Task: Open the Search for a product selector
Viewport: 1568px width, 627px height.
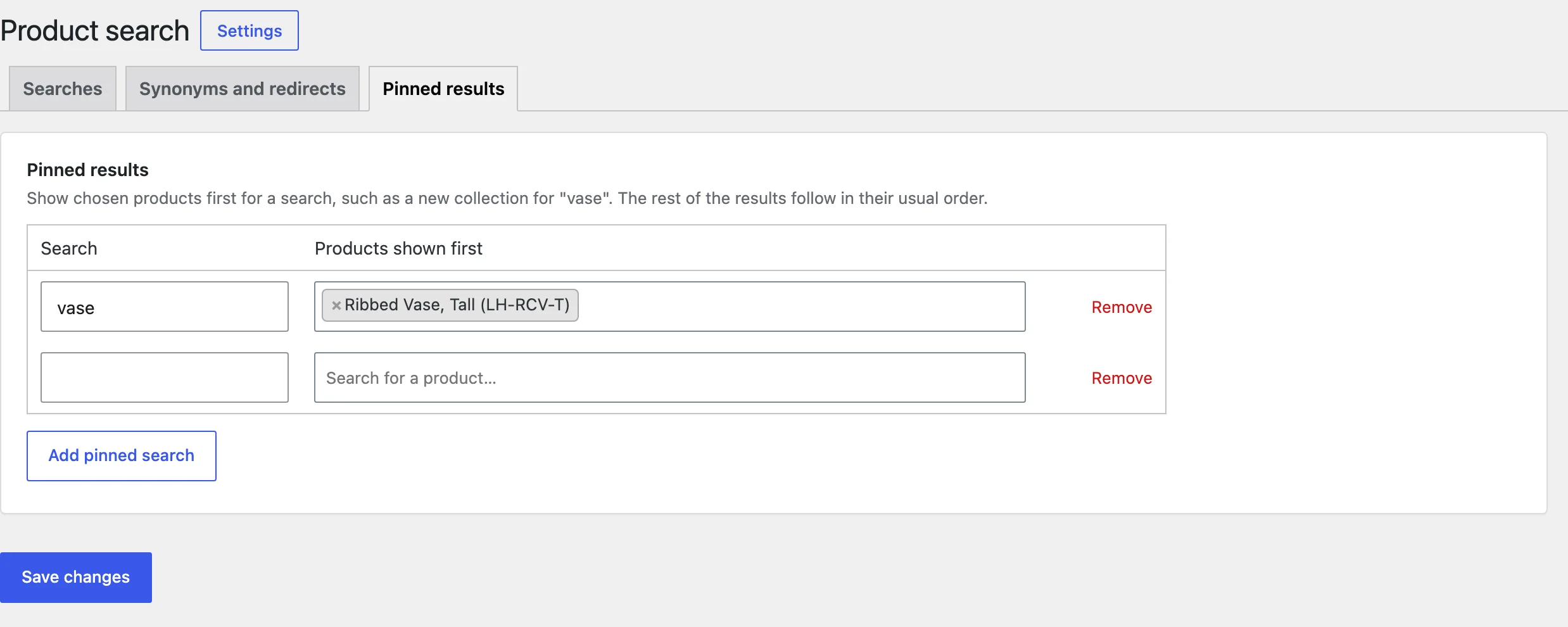Action: 670,377
